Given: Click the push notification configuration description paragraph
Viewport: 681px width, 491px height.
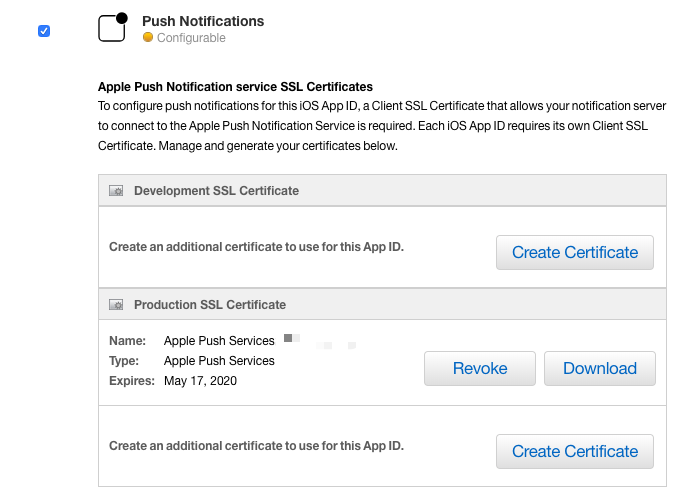Looking at the screenshot, I should point(380,125).
